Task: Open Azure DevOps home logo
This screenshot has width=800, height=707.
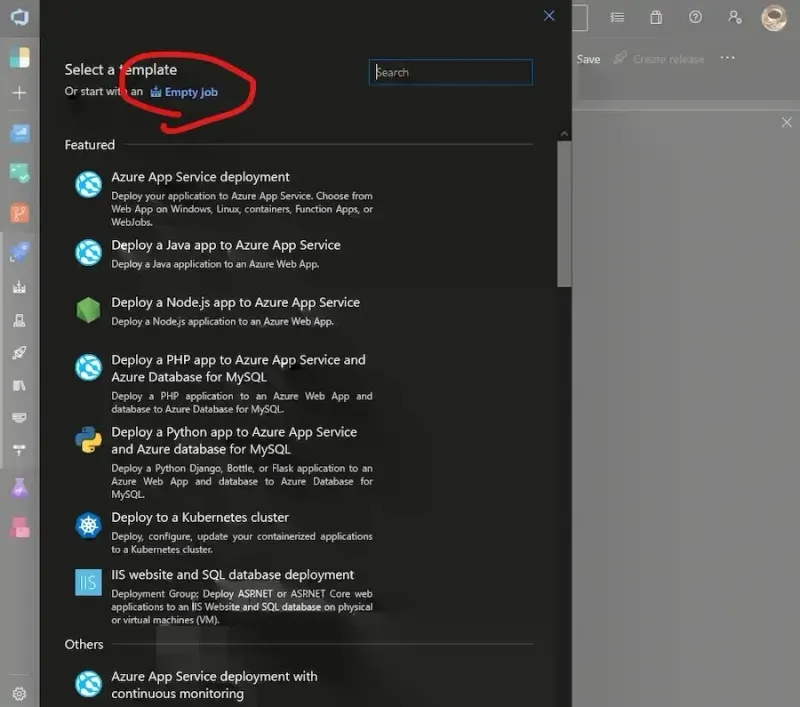Action: point(19,17)
